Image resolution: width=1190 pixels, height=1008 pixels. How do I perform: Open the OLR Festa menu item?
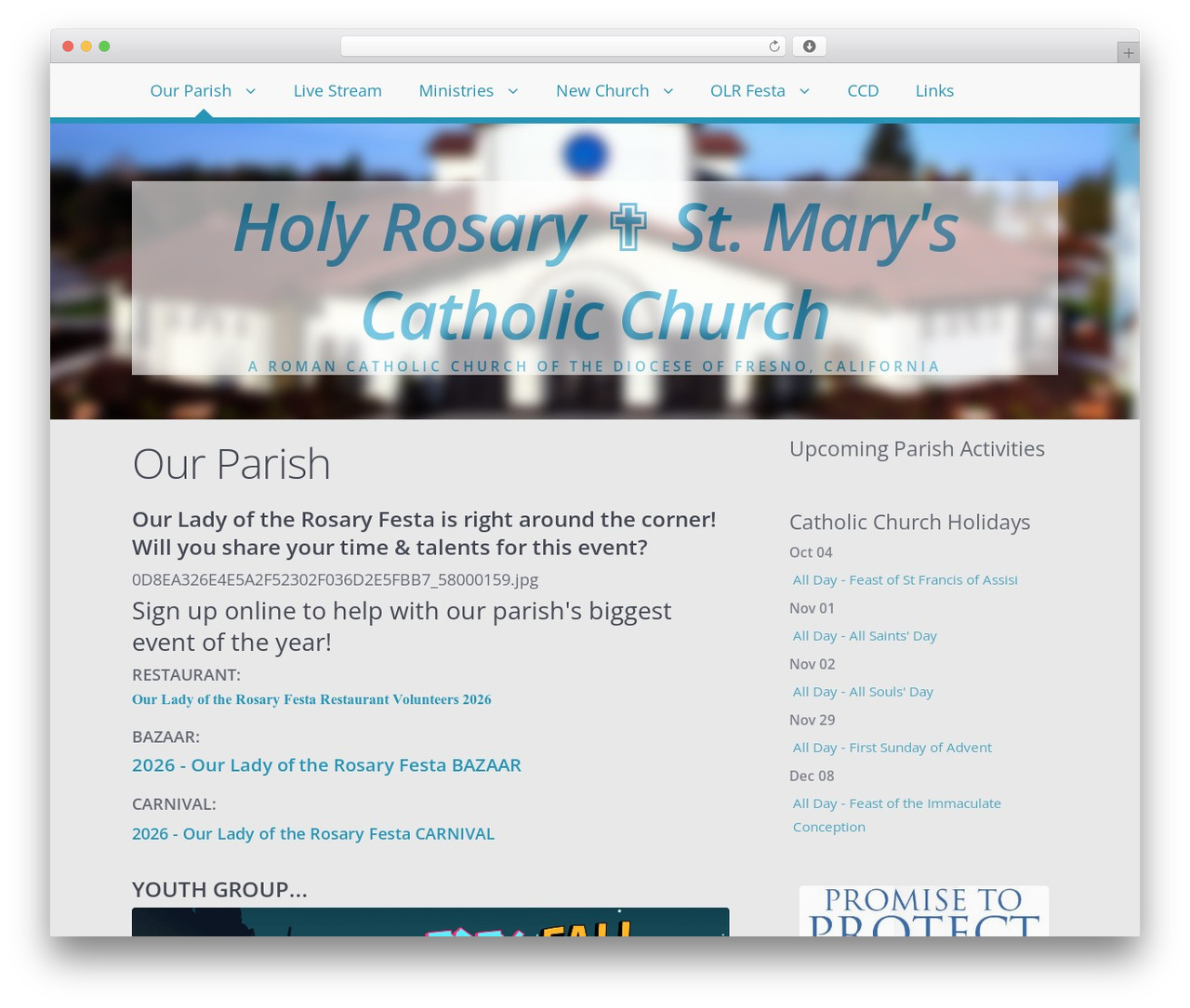[x=747, y=91]
